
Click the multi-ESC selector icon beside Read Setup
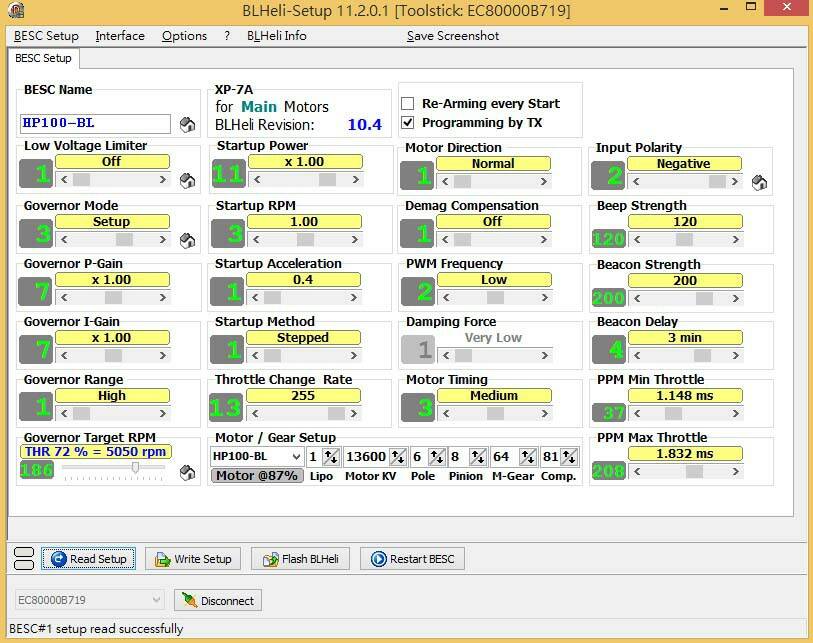click(23, 558)
